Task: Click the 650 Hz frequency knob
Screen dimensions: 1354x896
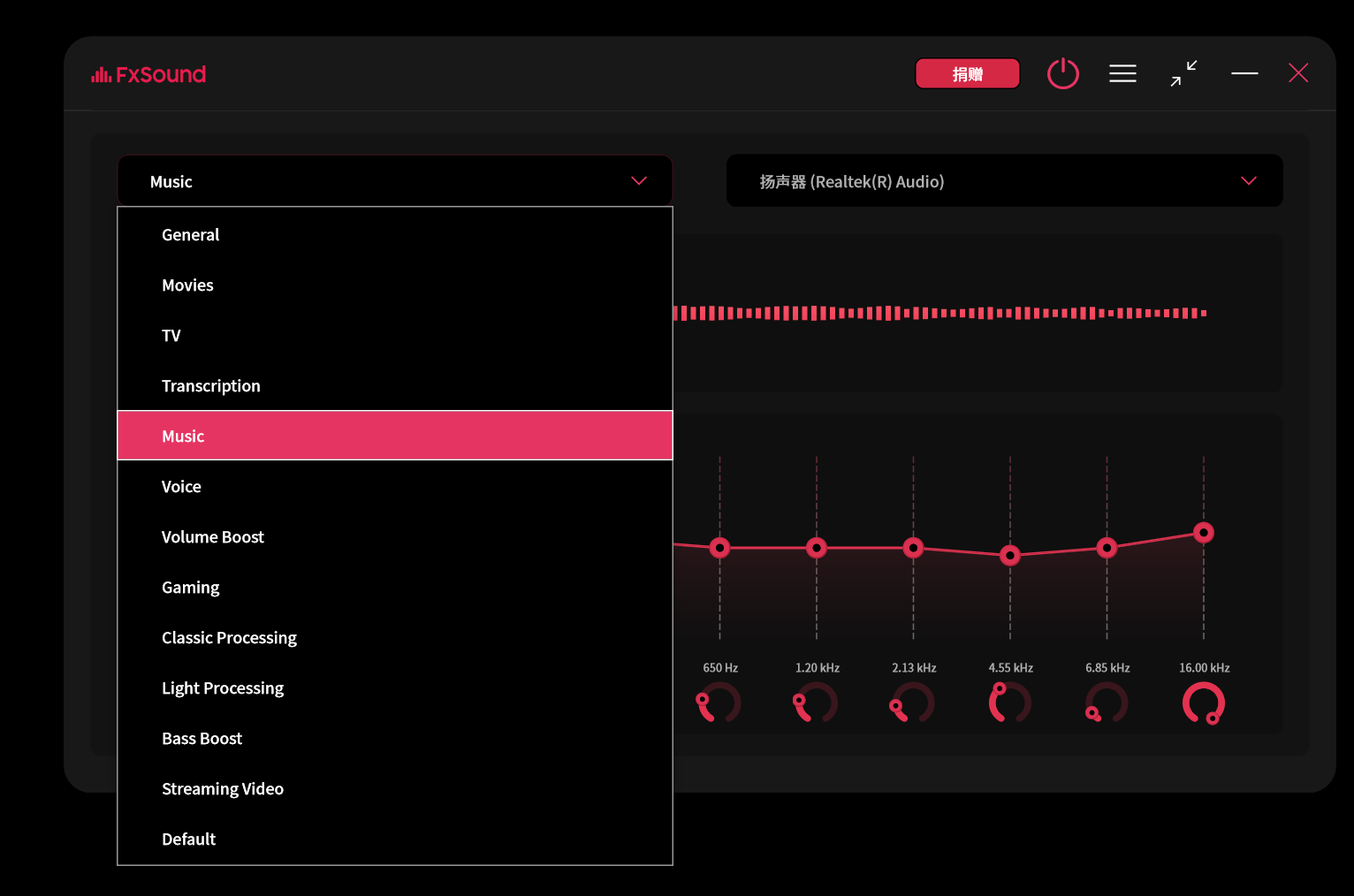Action: tap(719, 703)
